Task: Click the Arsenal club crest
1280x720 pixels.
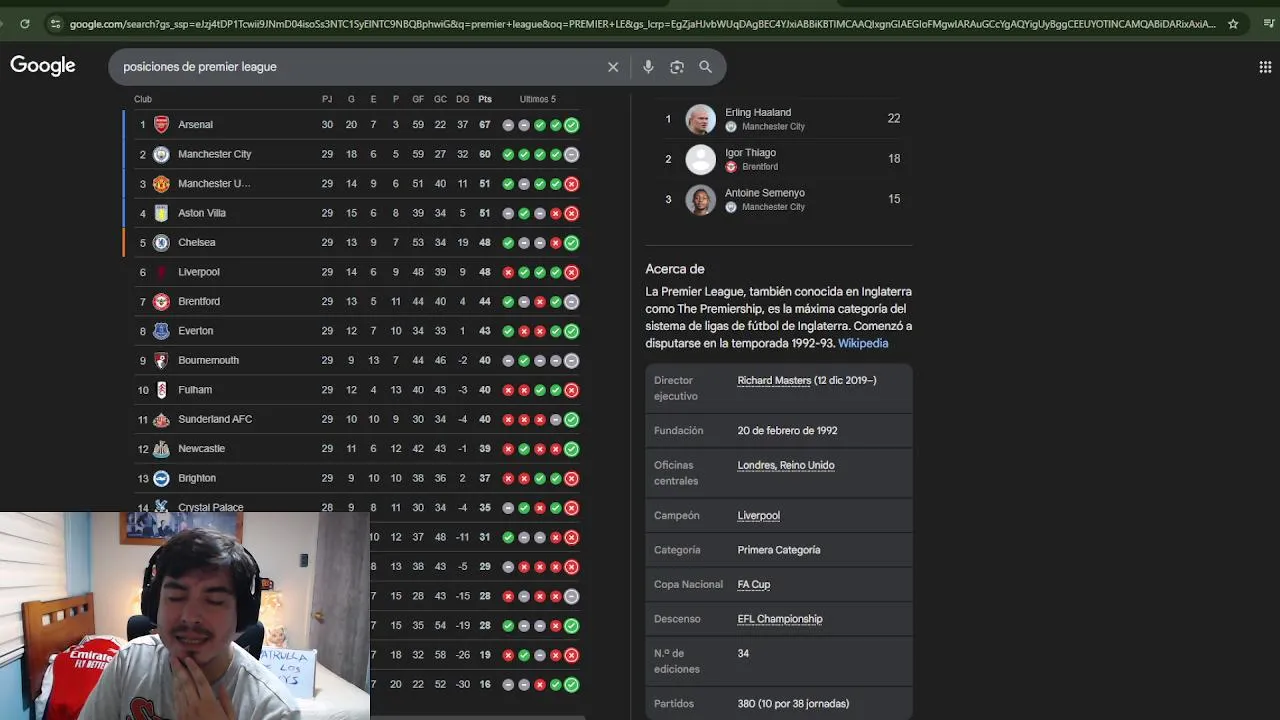Action: [161, 125]
